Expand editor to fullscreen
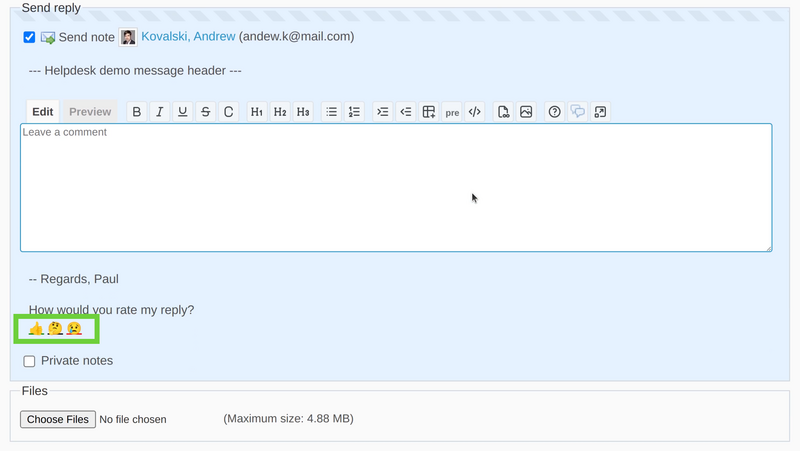Screen dimensions: 800x451 pos(600,112)
